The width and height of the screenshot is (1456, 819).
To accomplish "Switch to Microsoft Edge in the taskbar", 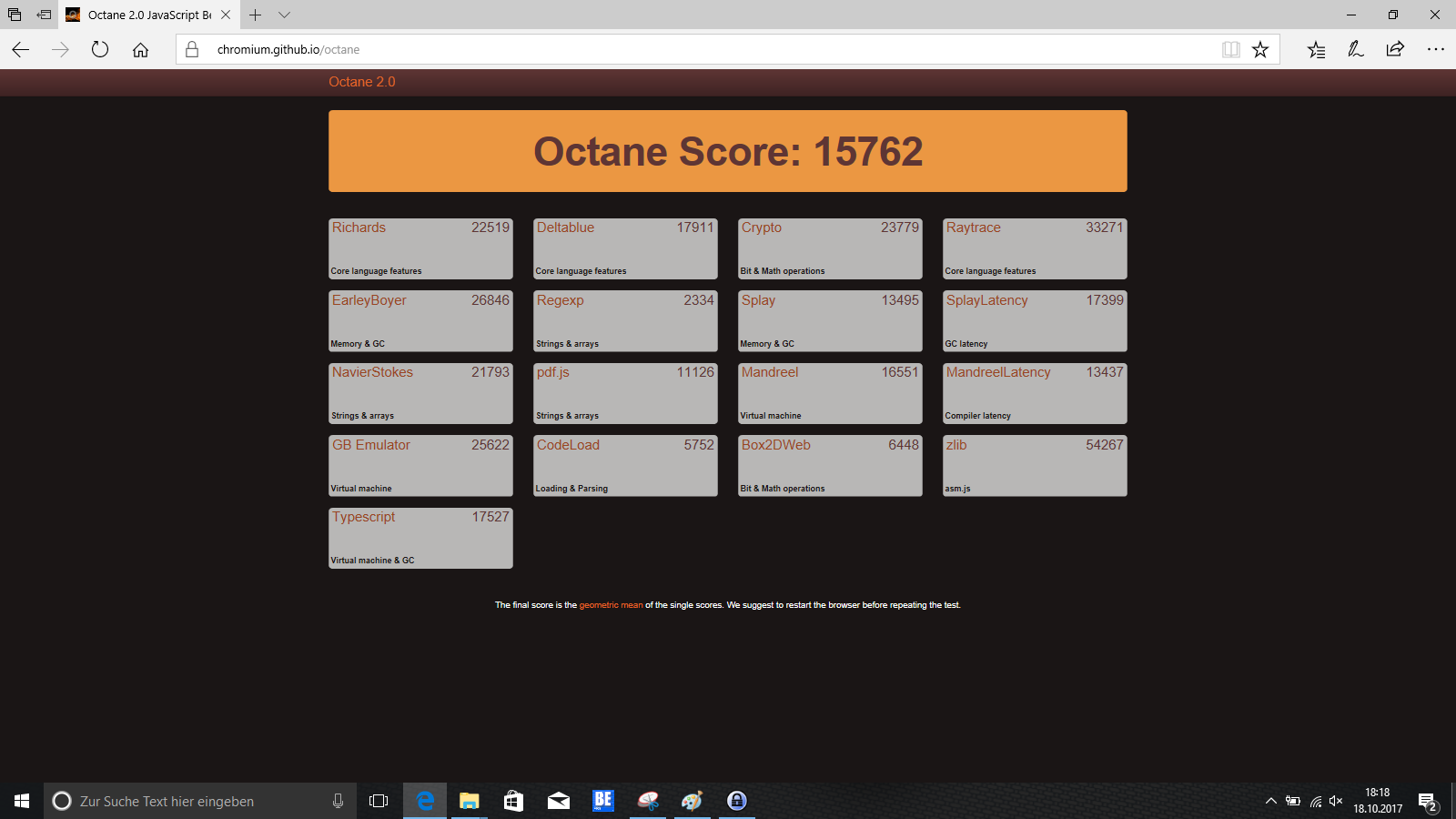I will pos(425,801).
